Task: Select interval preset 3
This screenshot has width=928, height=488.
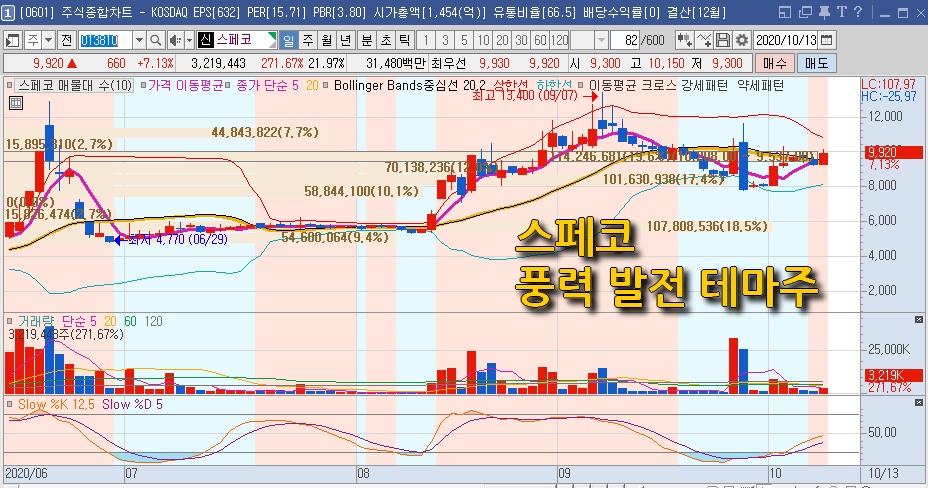Action: (445, 40)
